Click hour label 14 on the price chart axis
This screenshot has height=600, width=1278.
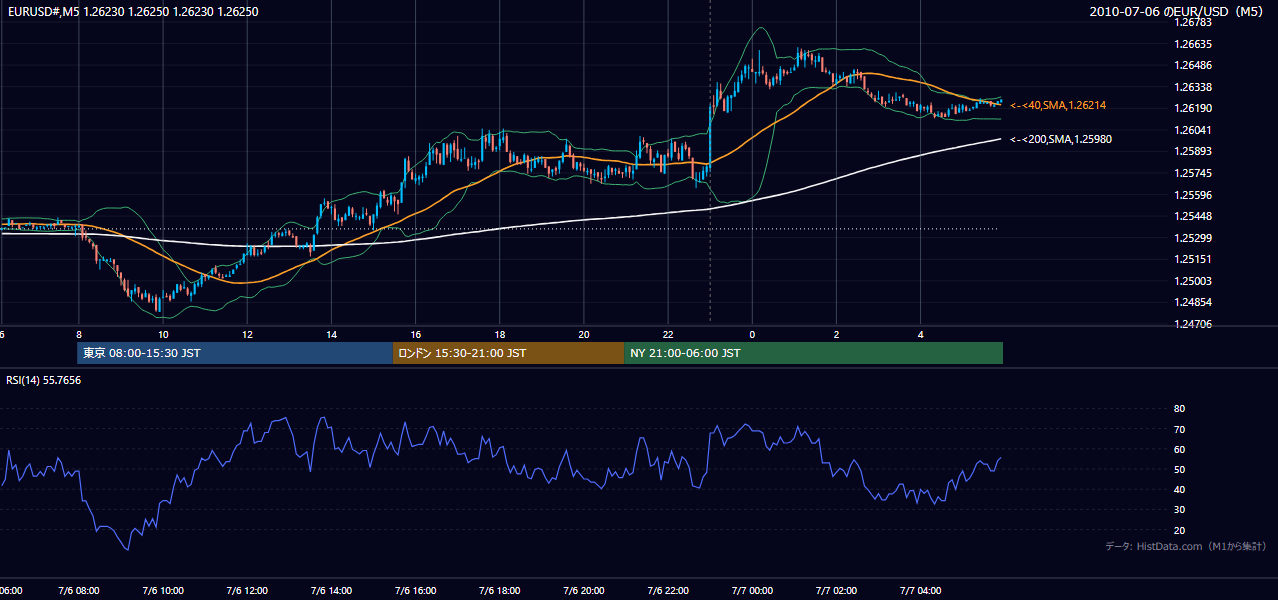[x=331, y=334]
